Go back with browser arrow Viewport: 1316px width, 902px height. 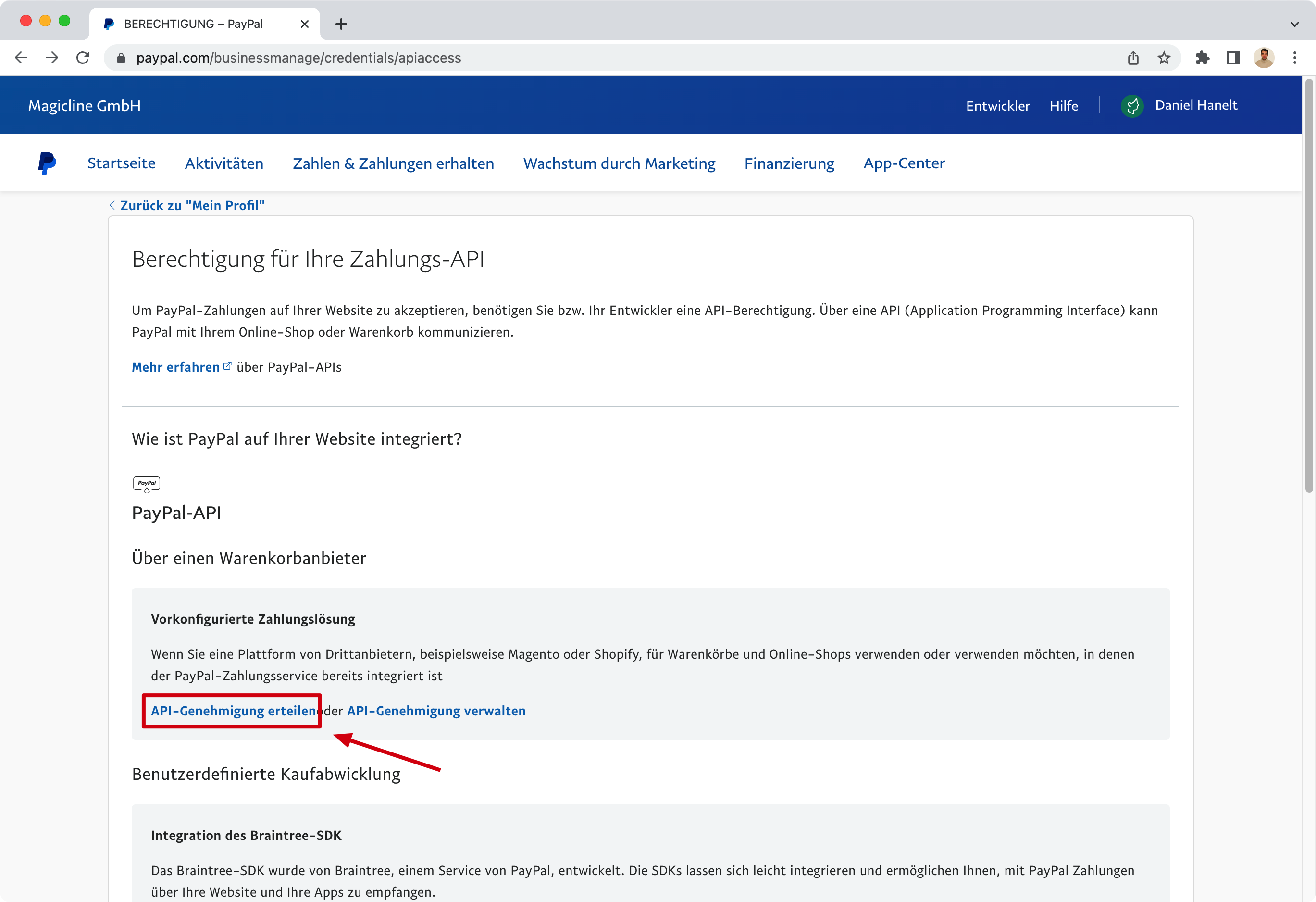[x=21, y=58]
